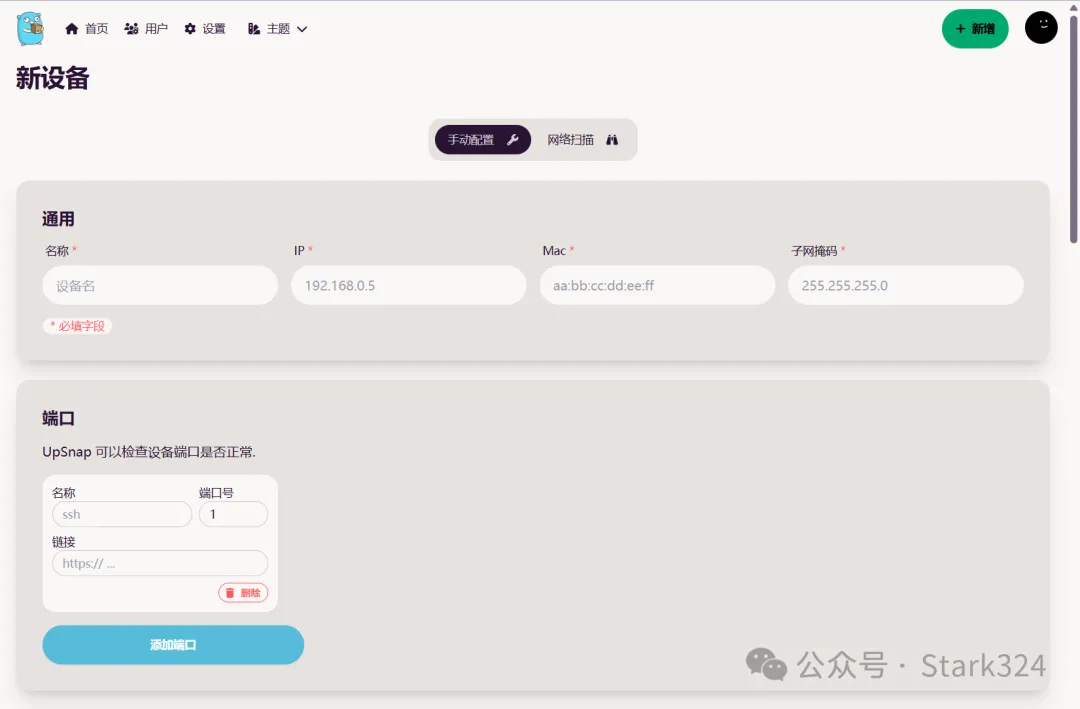Viewport: 1080px width, 709px height.
Task: Click the port 名称 ssh input
Action: pos(122,514)
